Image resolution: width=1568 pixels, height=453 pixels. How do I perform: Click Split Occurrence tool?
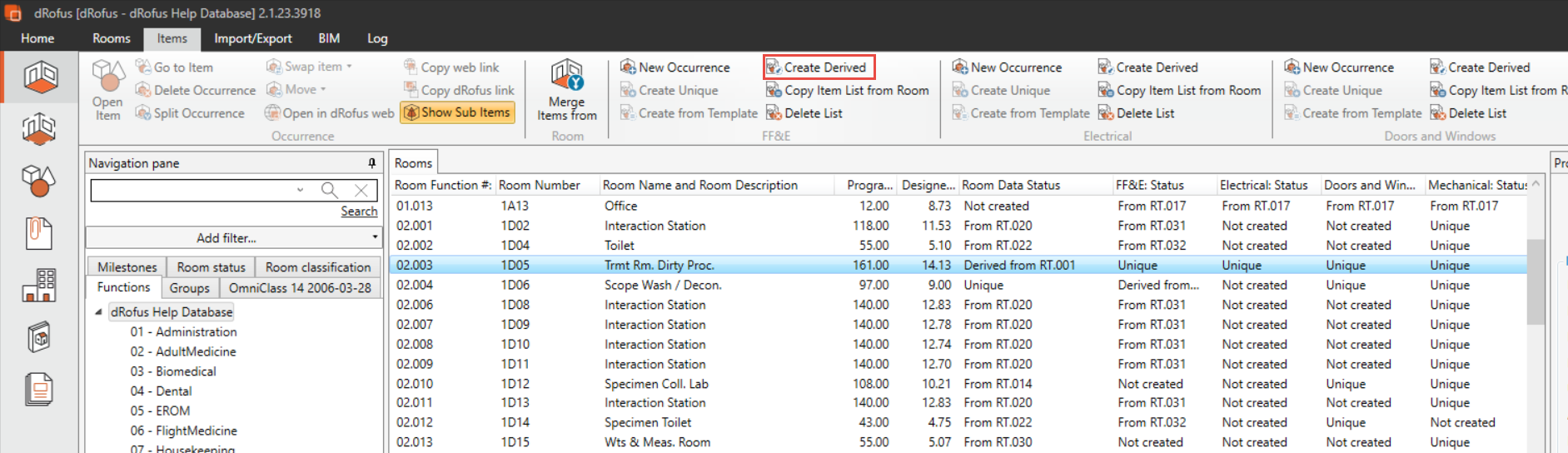click(x=190, y=113)
